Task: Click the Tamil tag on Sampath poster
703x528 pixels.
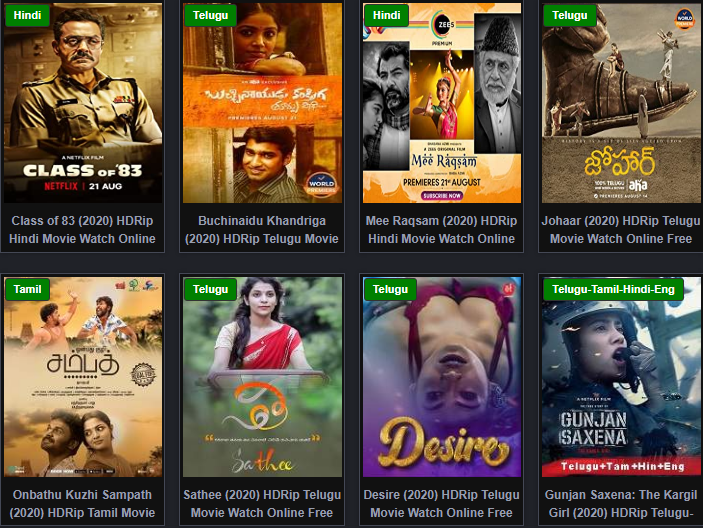Action: [27, 290]
